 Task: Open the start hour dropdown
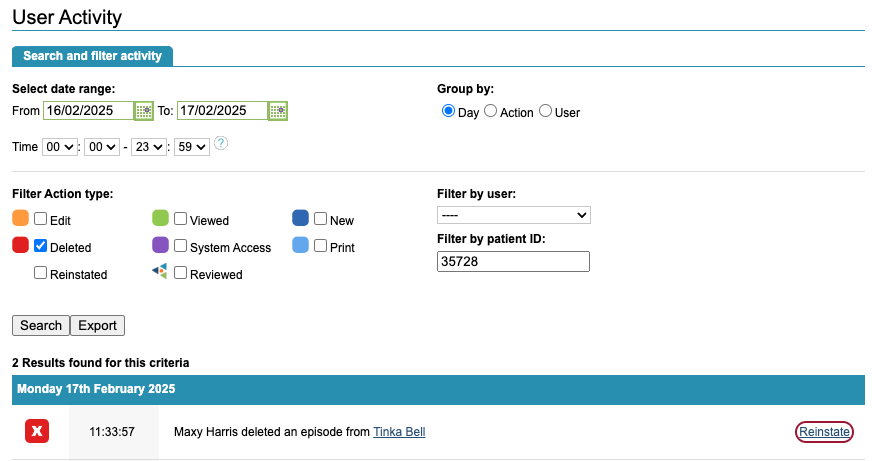(59, 147)
